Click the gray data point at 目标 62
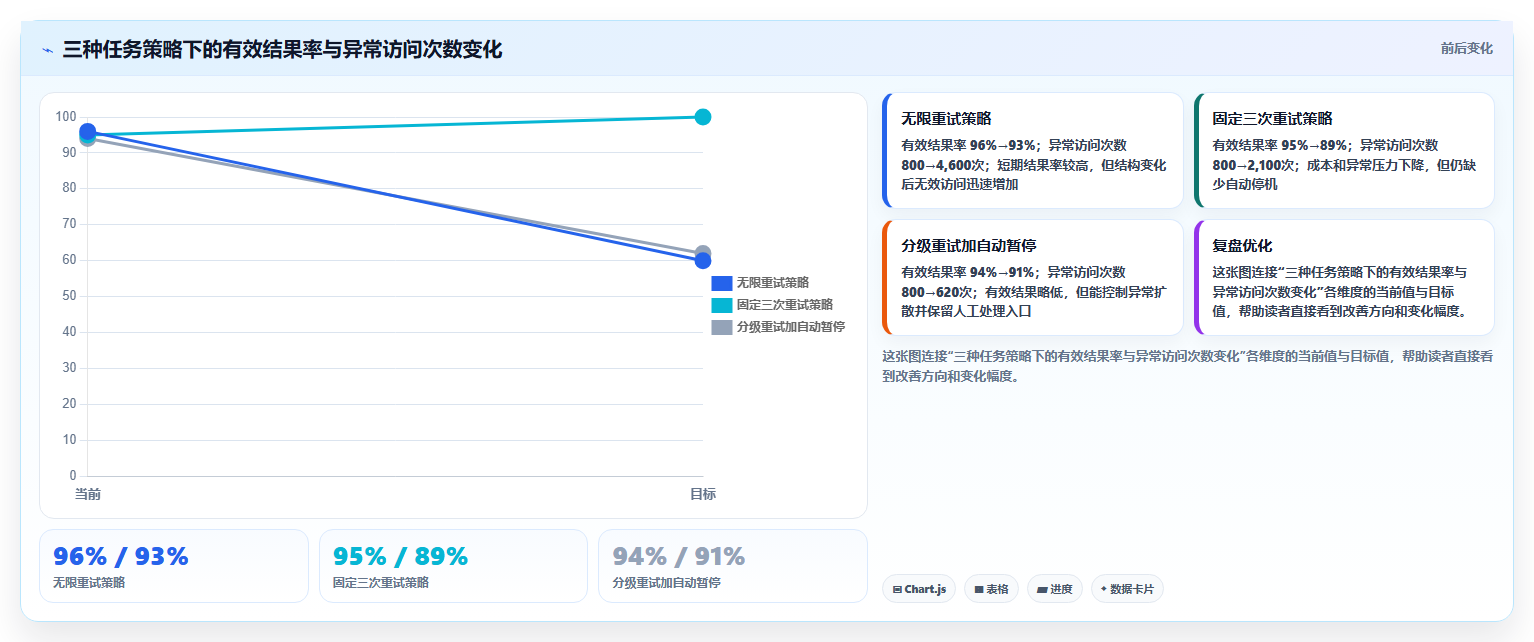The image size is (1534, 642). 702,251
